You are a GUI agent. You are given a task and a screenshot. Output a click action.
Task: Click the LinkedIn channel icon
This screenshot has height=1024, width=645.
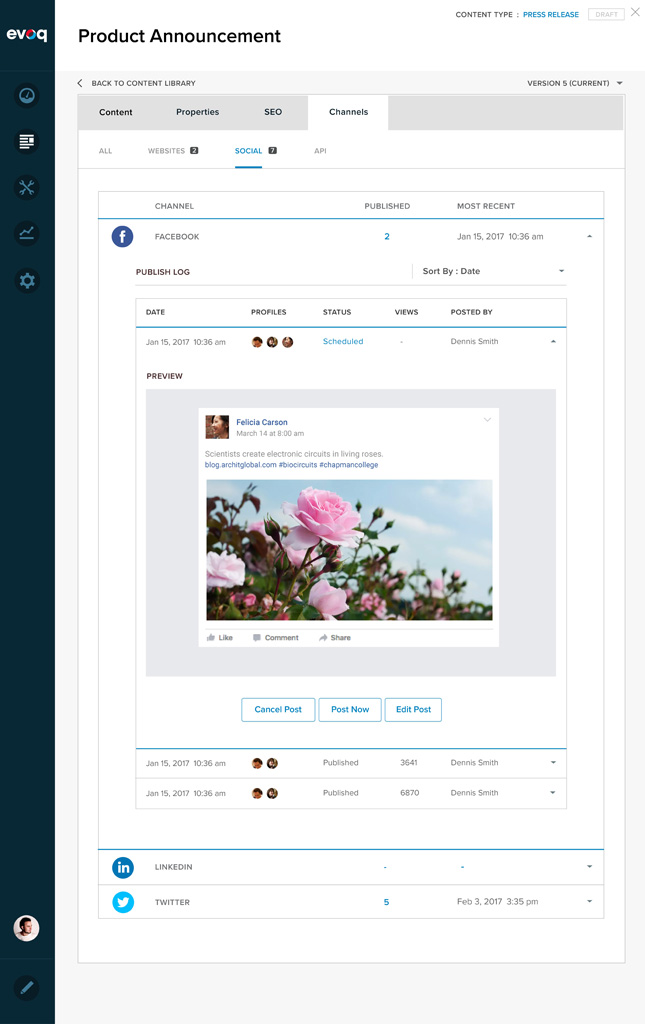(x=123, y=867)
